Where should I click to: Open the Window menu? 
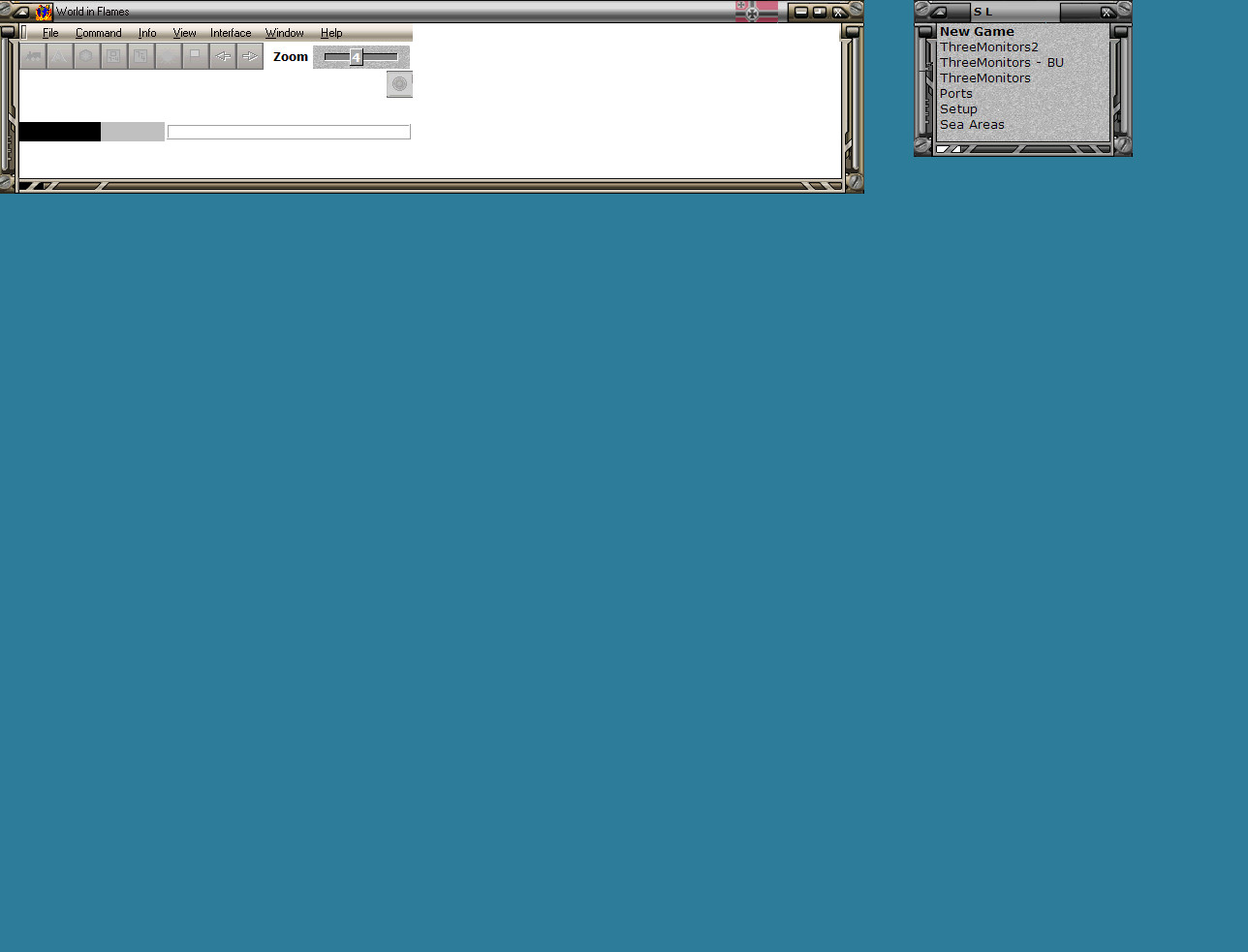[284, 32]
